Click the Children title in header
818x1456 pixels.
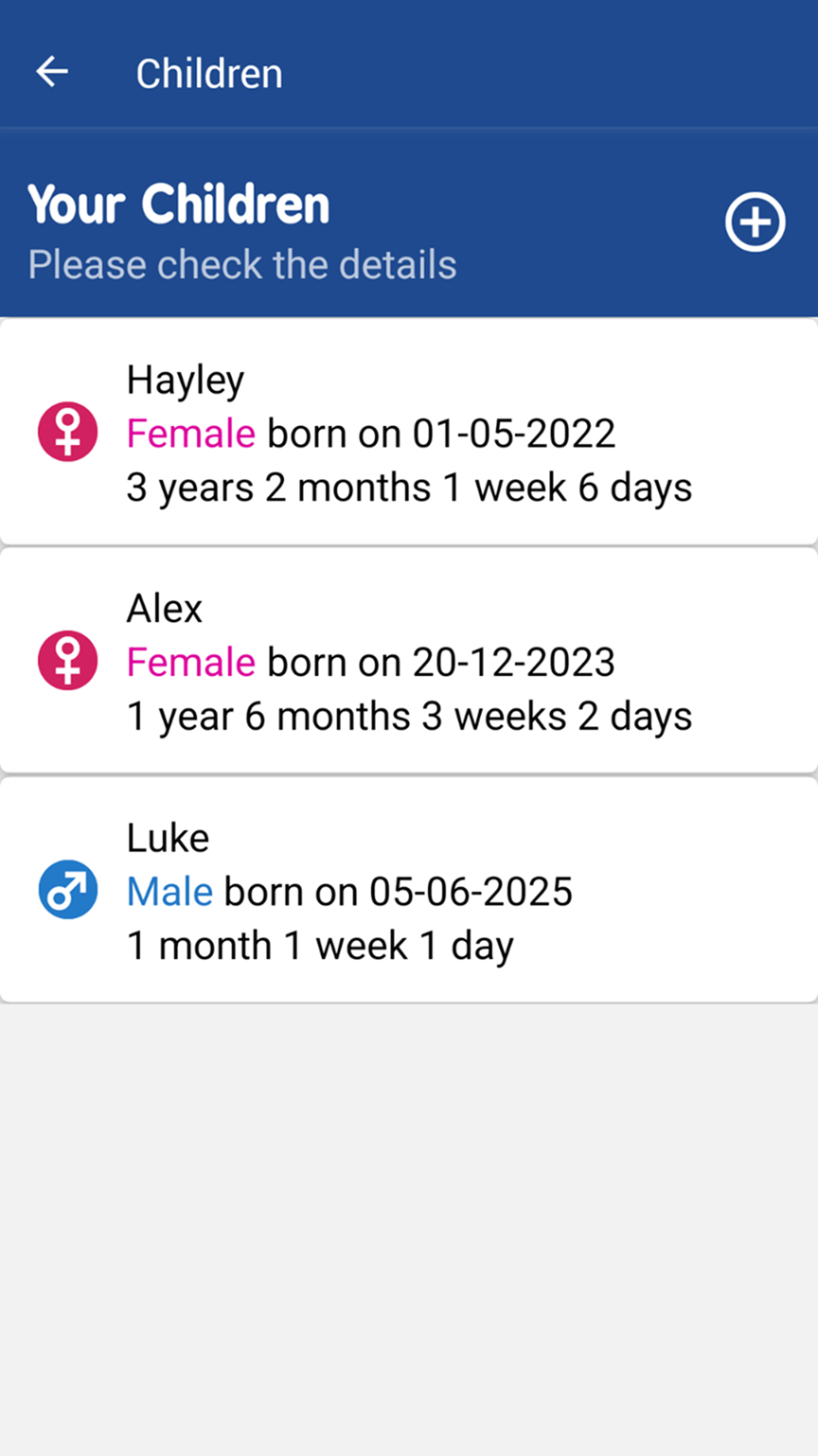click(209, 74)
